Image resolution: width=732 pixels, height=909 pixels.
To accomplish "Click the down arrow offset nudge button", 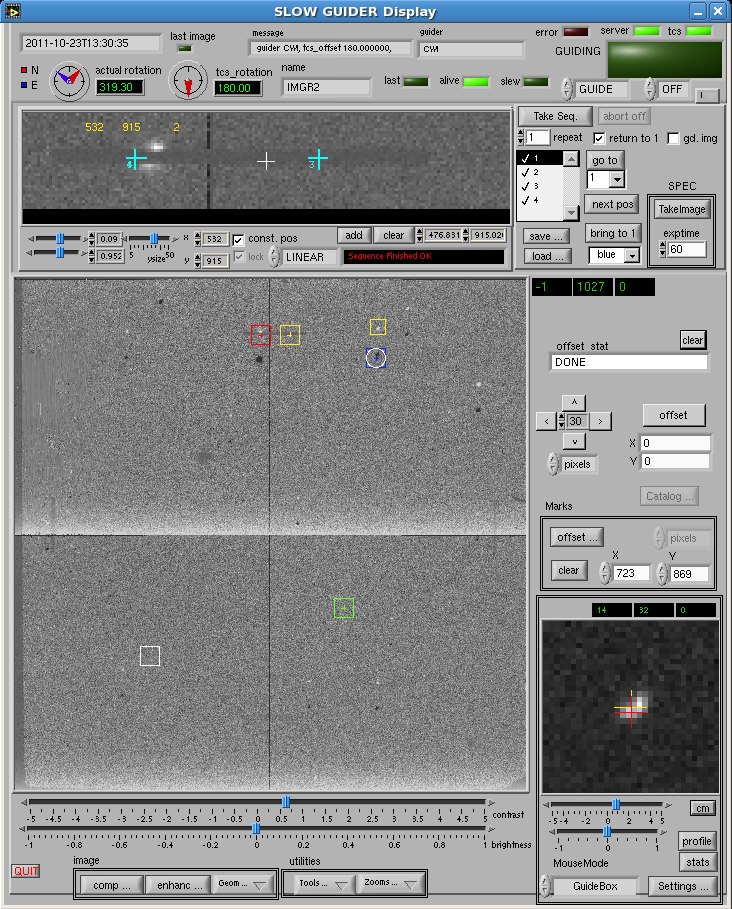I will pyautogui.click(x=574, y=441).
